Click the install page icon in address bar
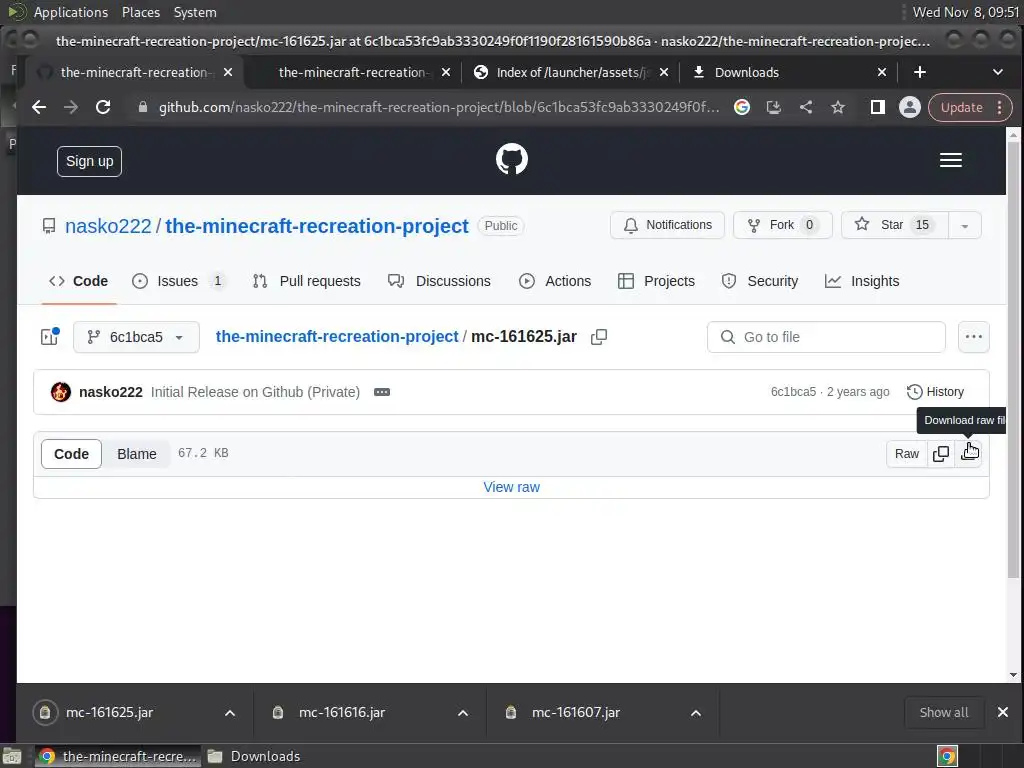Image resolution: width=1024 pixels, height=768 pixels. click(x=774, y=107)
